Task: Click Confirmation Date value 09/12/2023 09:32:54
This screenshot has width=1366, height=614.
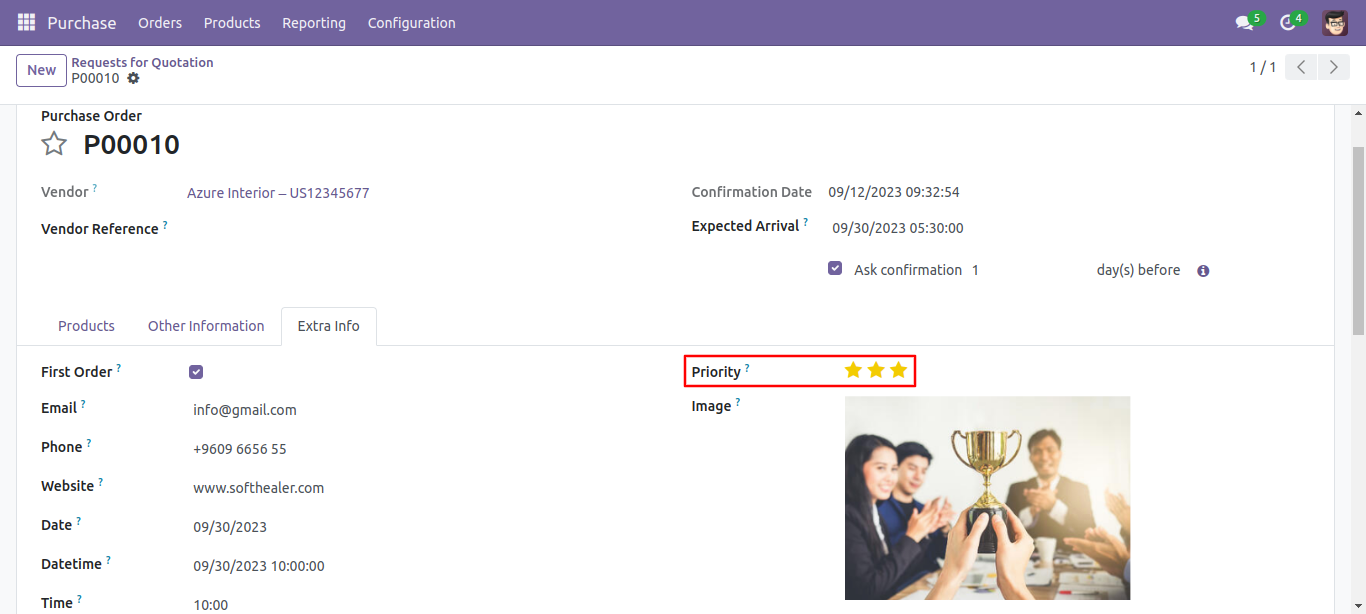Action: click(894, 192)
